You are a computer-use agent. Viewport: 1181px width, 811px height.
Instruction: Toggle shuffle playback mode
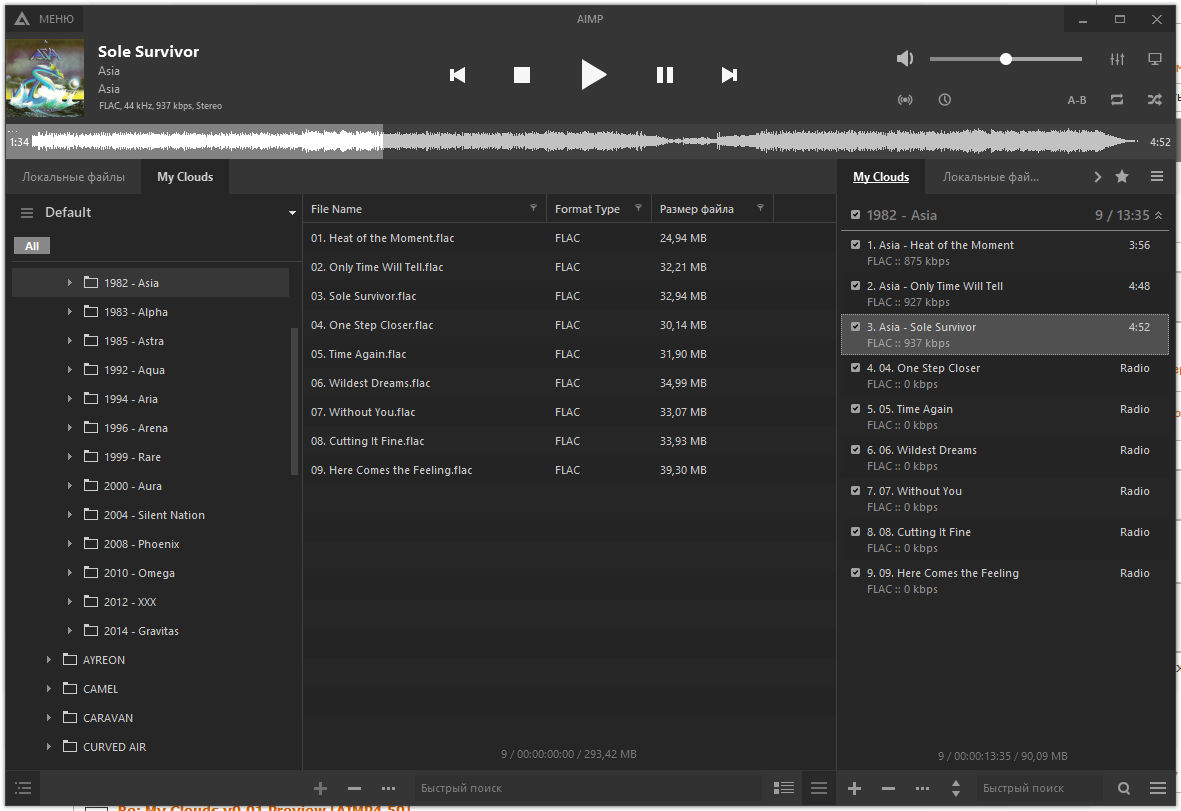1155,99
